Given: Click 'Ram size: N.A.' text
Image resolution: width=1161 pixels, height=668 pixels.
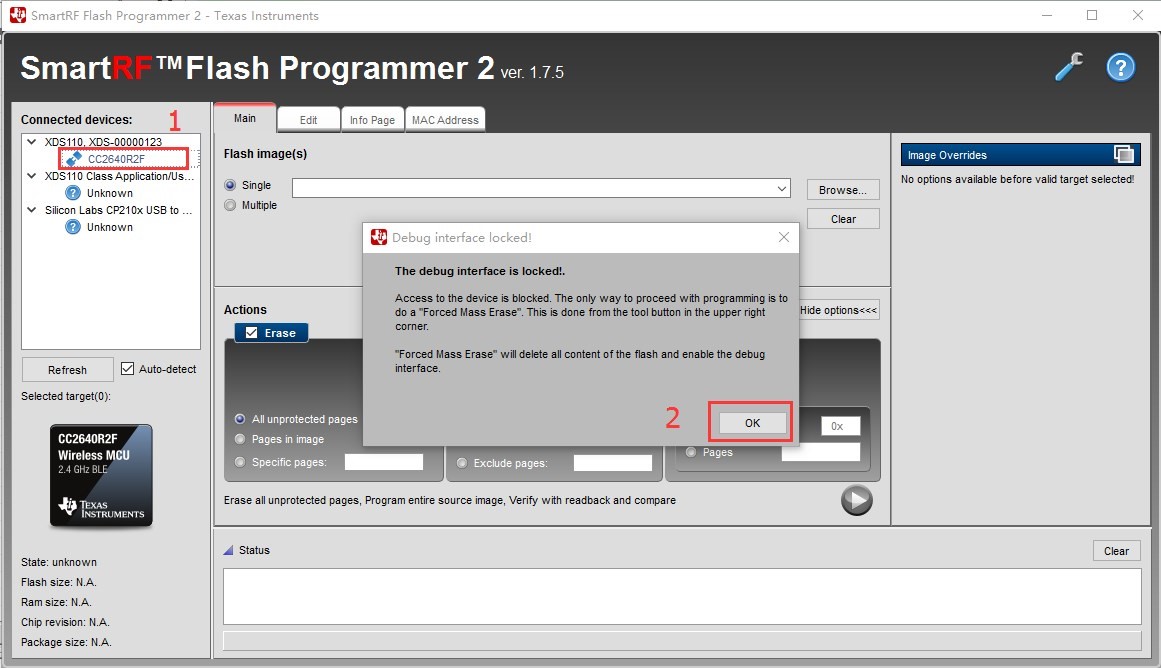Looking at the screenshot, I should click(x=56, y=602).
